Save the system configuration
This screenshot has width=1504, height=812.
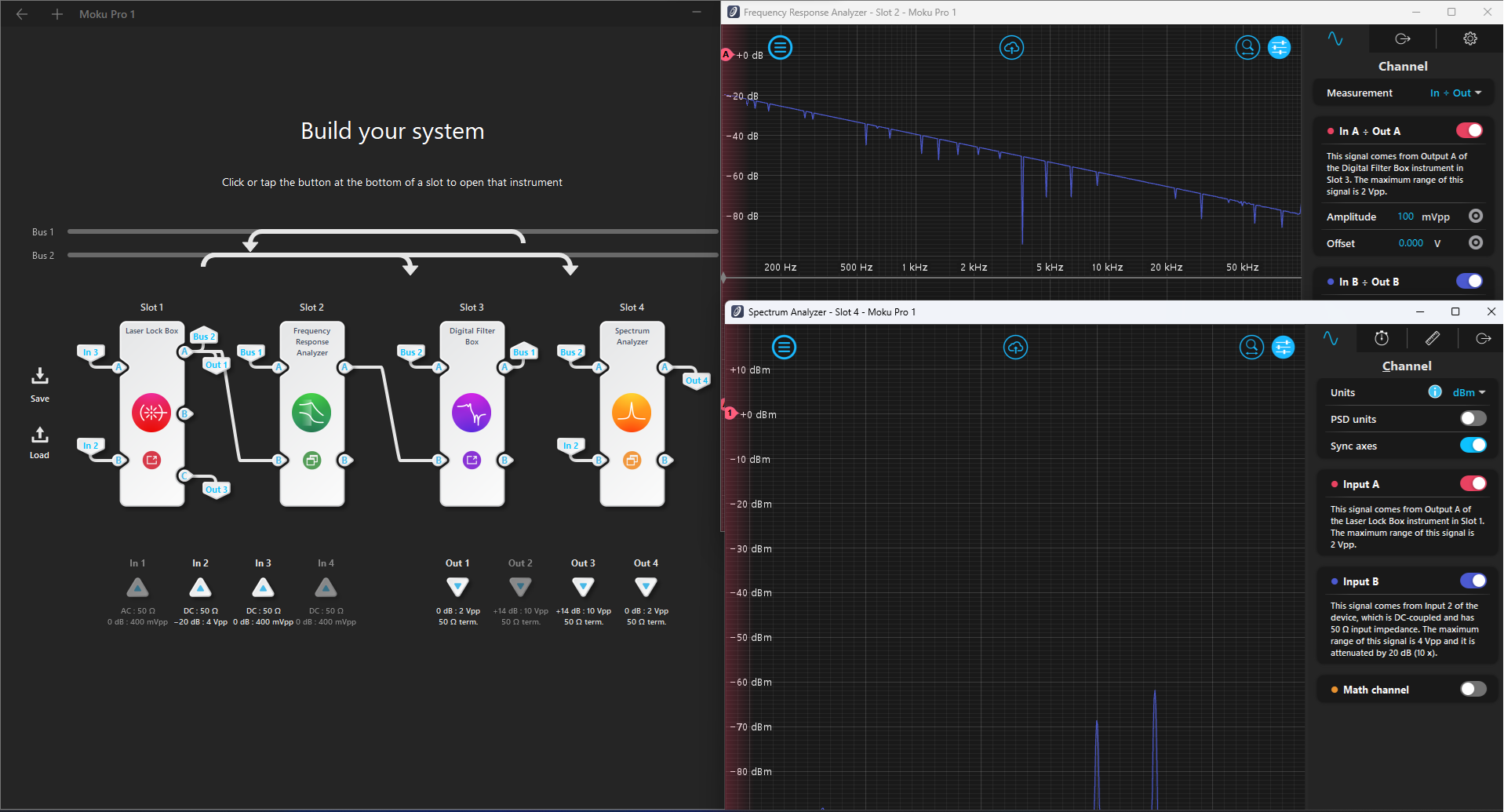click(40, 384)
